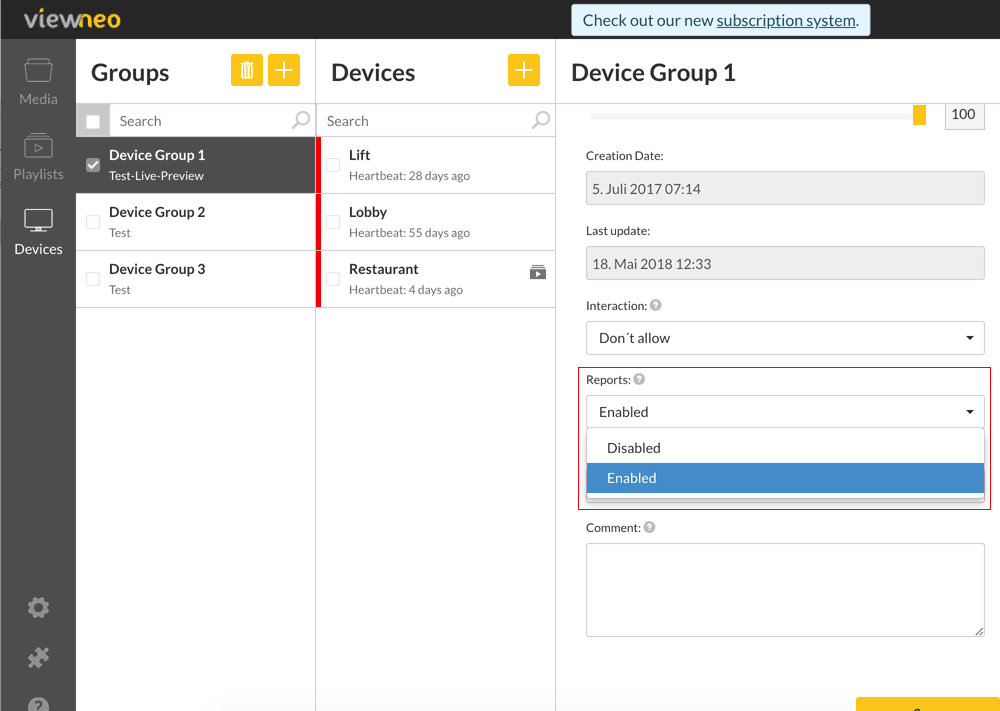Add a new group with plus button
The image size is (1000, 711).
[284, 70]
